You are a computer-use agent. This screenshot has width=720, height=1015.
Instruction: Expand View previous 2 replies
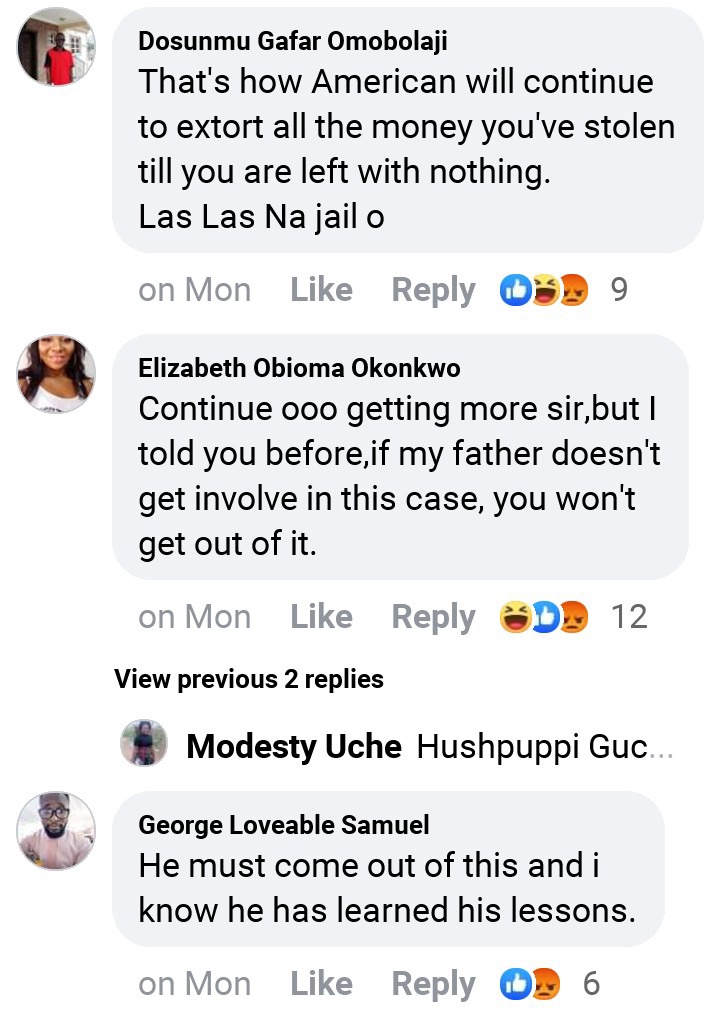point(249,679)
